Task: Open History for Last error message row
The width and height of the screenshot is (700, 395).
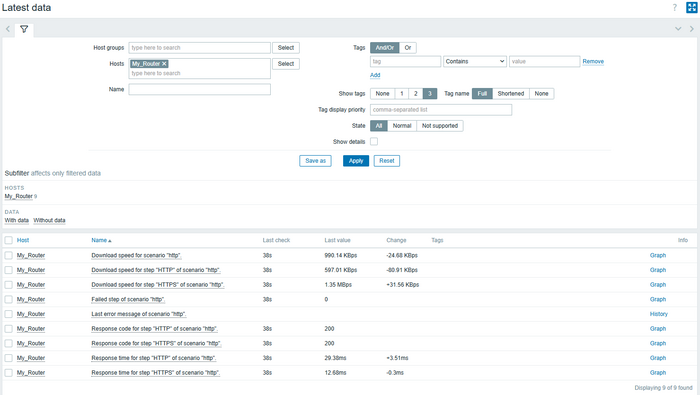Action: coord(658,314)
